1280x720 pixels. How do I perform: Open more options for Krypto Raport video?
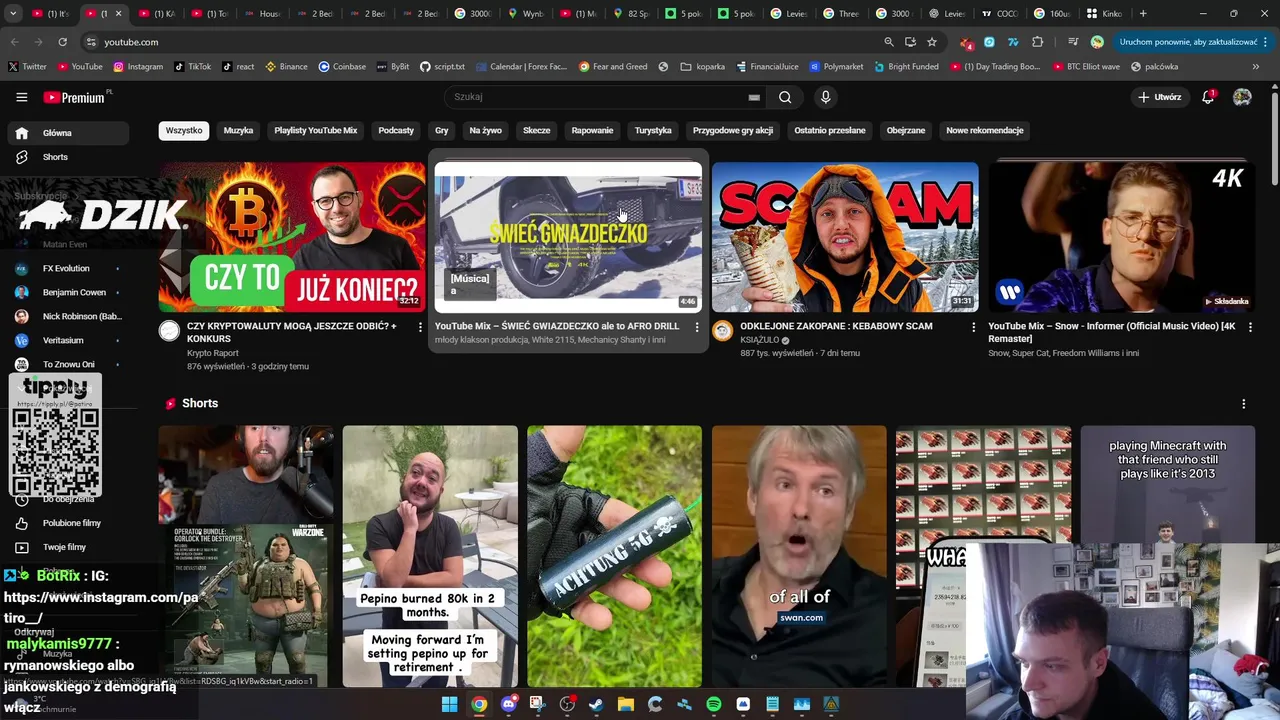click(x=420, y=327)
